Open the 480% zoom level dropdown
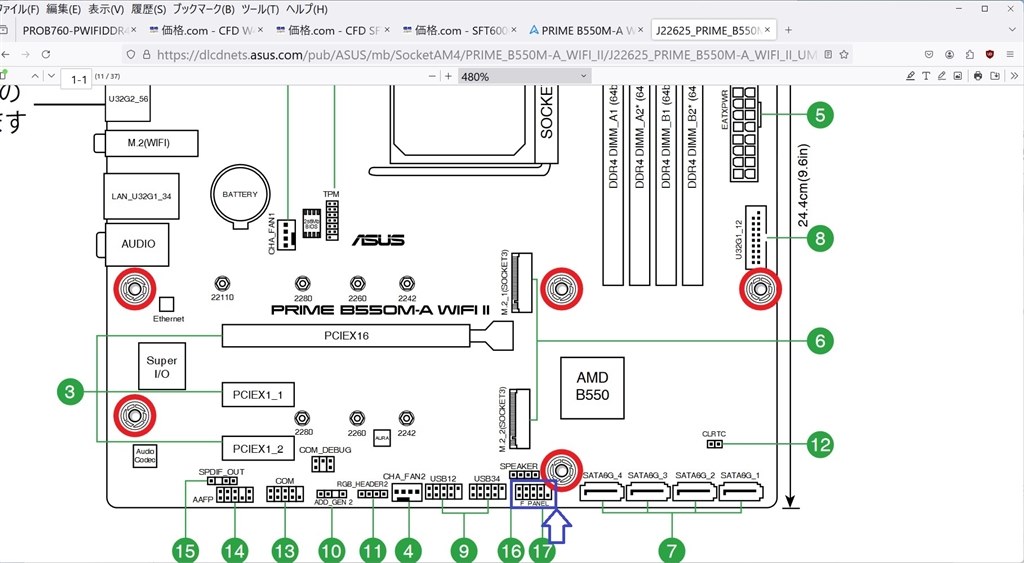The height and width of the screenshot is (563, 1024). tap(524, 76)
